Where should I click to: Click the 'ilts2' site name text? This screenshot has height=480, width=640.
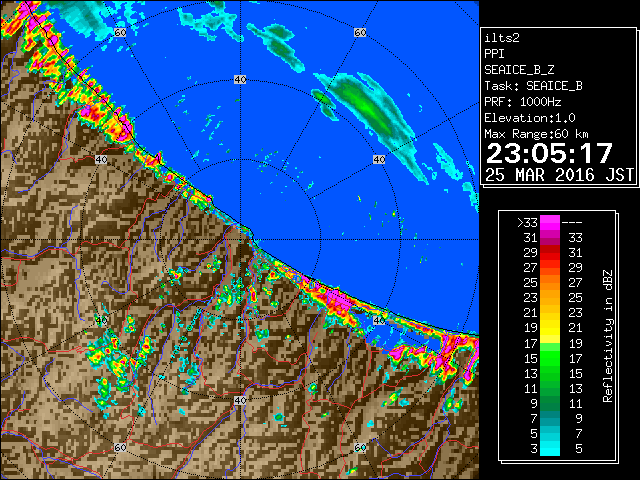tap(502, 38)
